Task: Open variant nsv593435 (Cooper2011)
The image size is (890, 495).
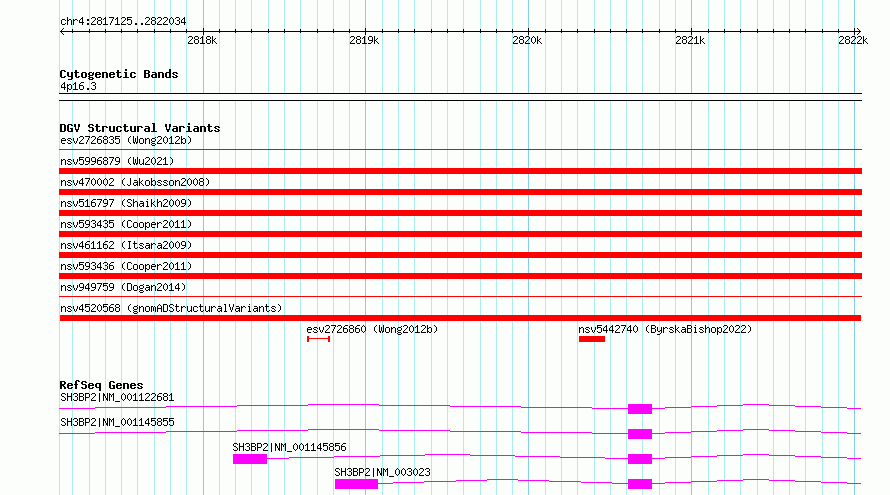Action: [126, 224]
